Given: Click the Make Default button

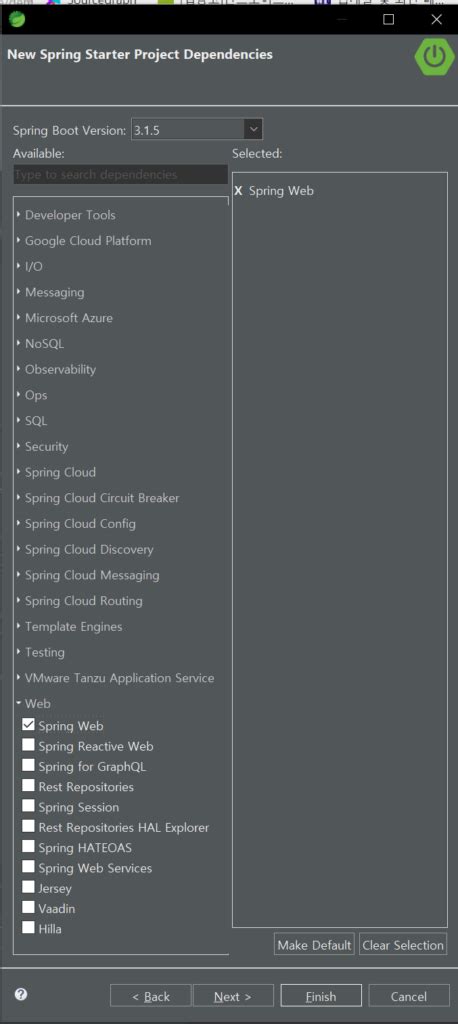Looking at the screenshot, I should pyautogui.click(x=314, y=945).
